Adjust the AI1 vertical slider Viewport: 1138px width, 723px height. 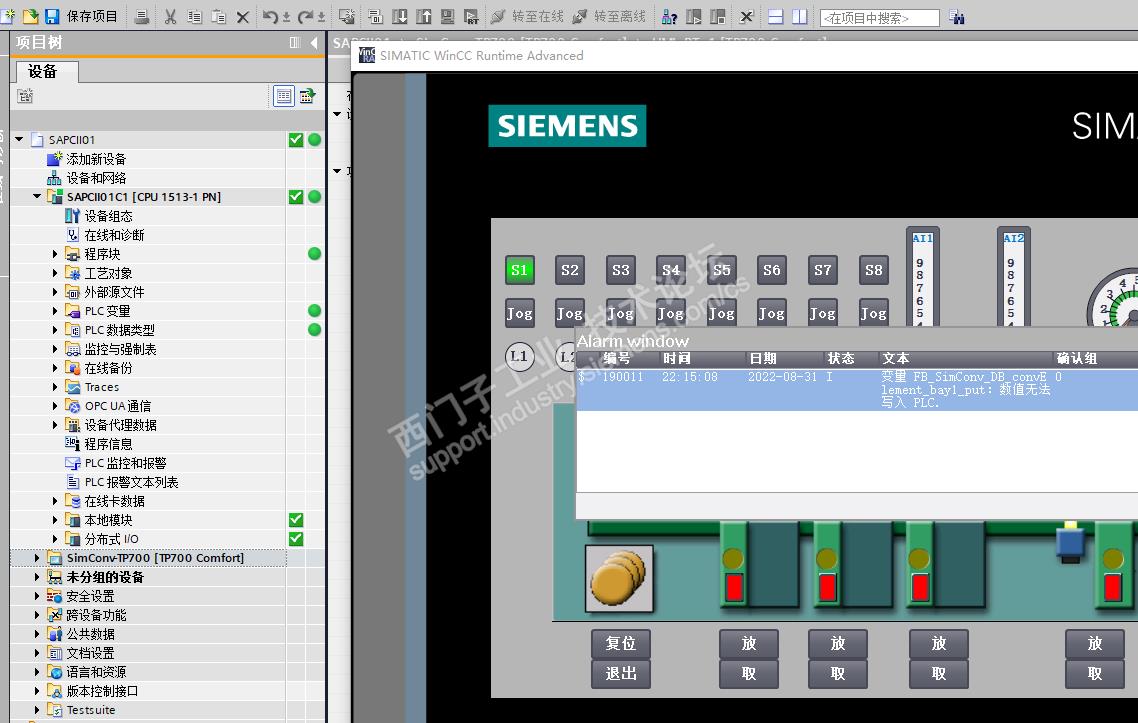(x=922, y=279)
